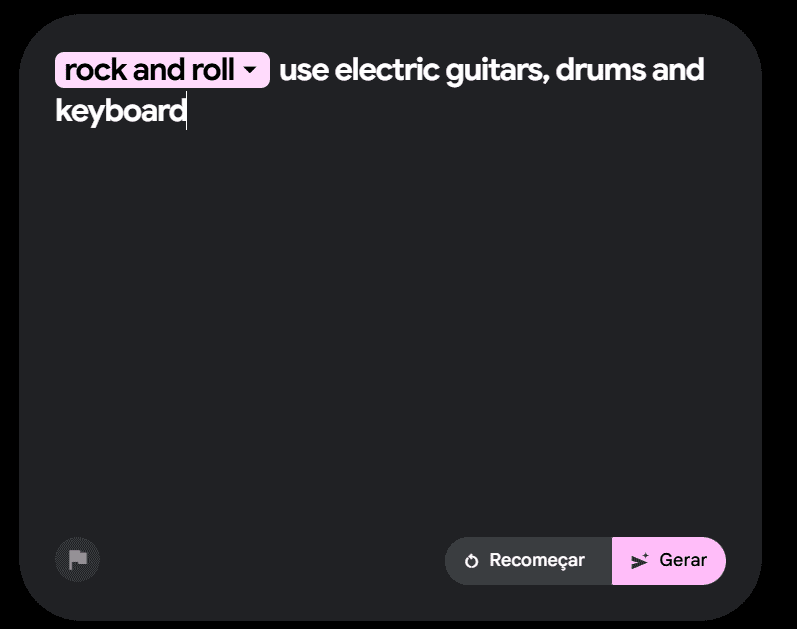Click the word "use" in the prompt
The height and width of the screenshot is (629, 797).
(303, 70)
